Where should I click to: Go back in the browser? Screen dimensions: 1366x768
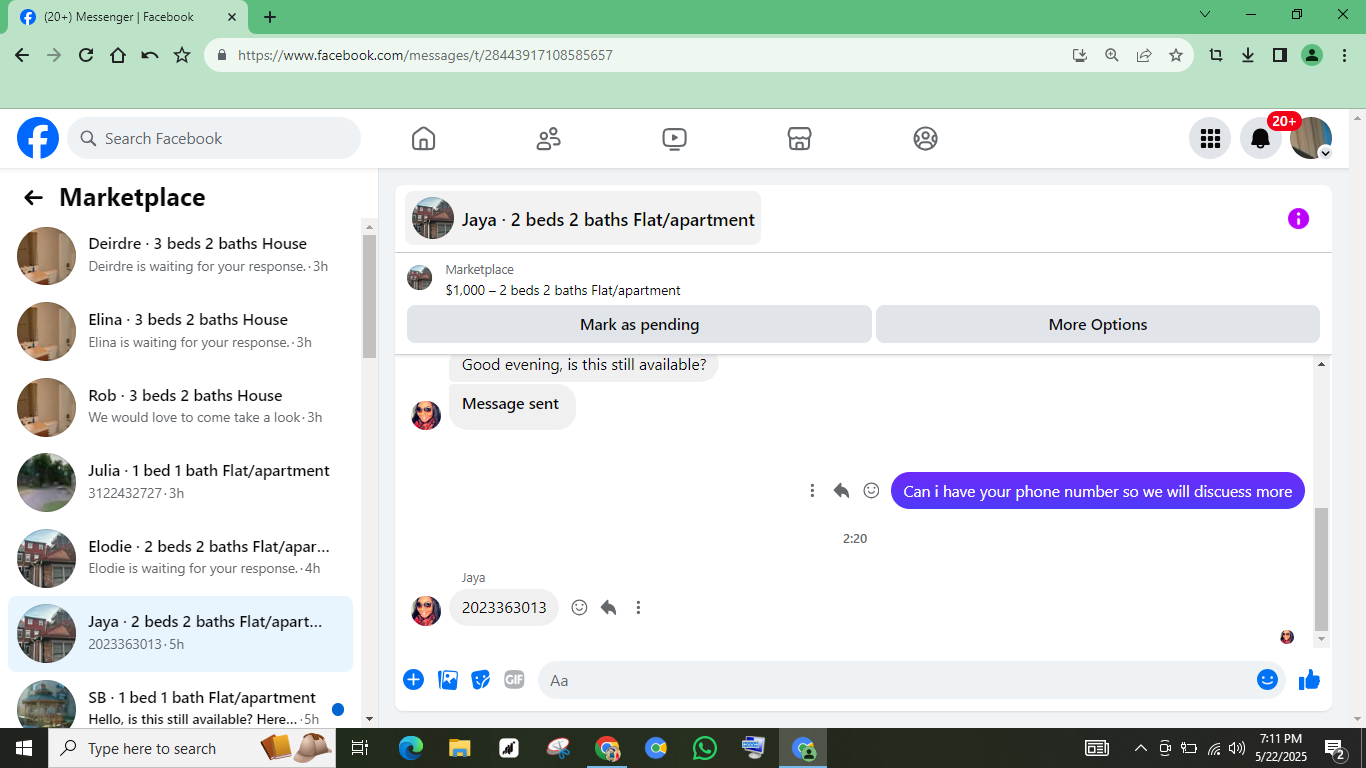tap(22, 55)
